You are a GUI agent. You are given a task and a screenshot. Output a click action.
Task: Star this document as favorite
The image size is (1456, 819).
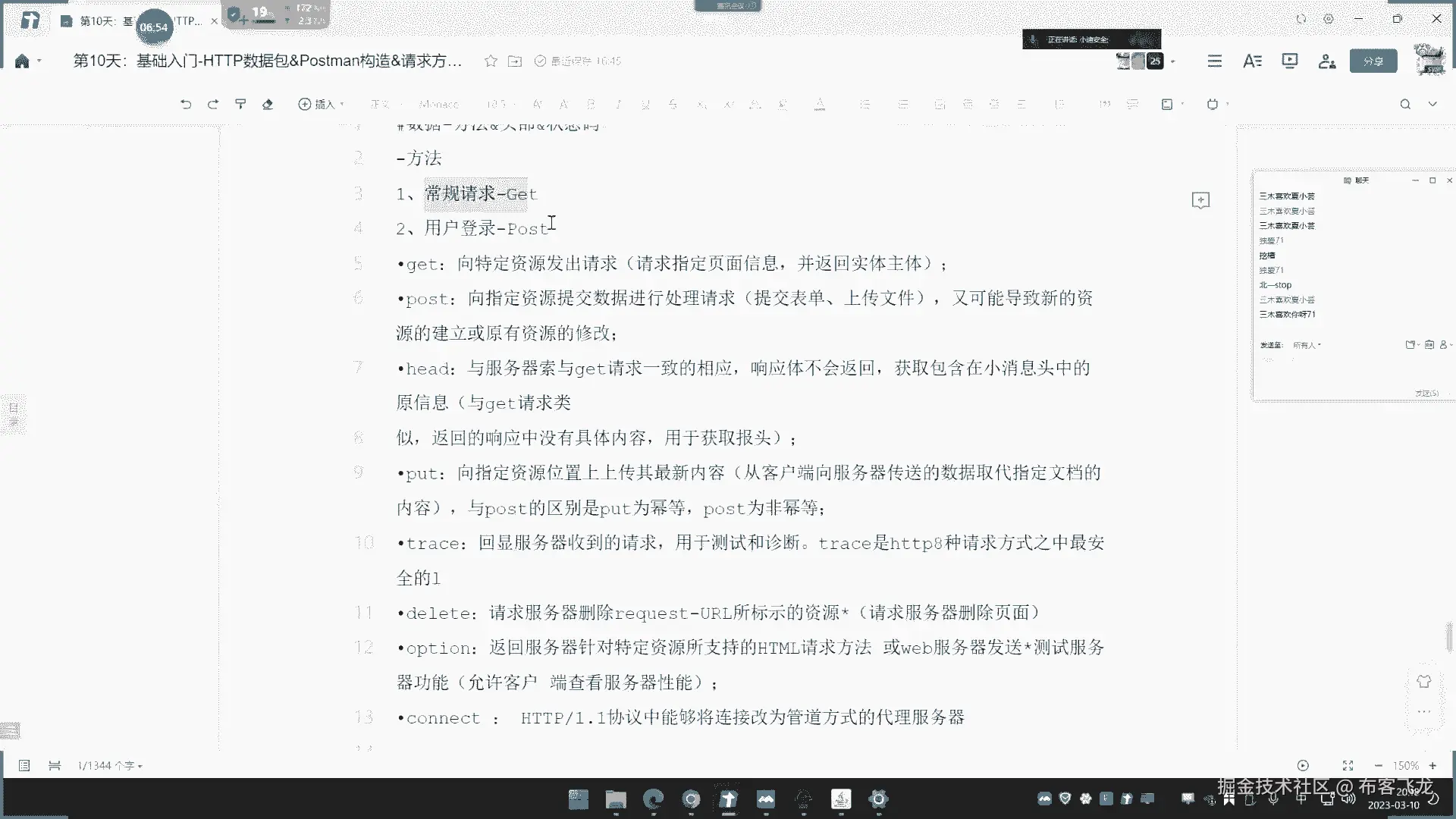491,61
